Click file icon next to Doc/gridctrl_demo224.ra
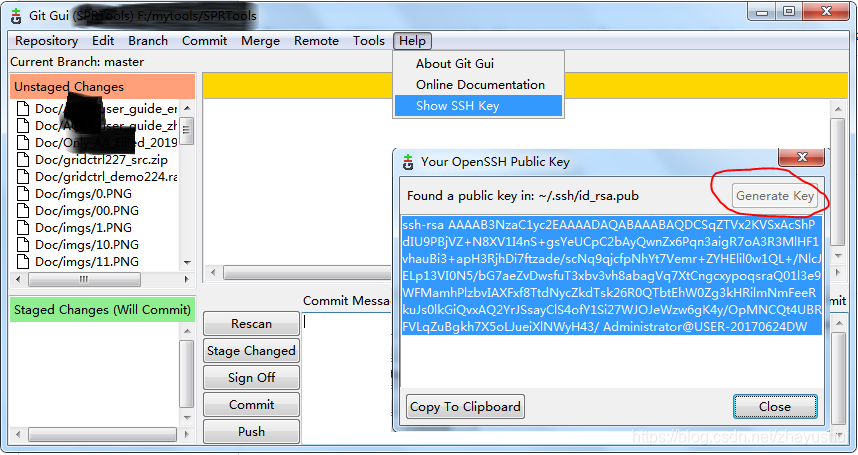 coord(23,177)
